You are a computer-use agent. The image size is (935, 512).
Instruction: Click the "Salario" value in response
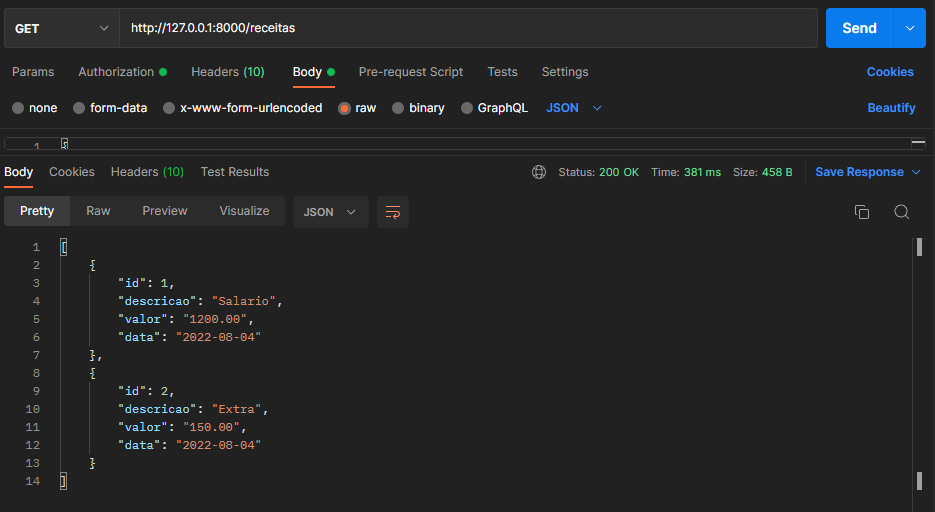coord(243,301)
